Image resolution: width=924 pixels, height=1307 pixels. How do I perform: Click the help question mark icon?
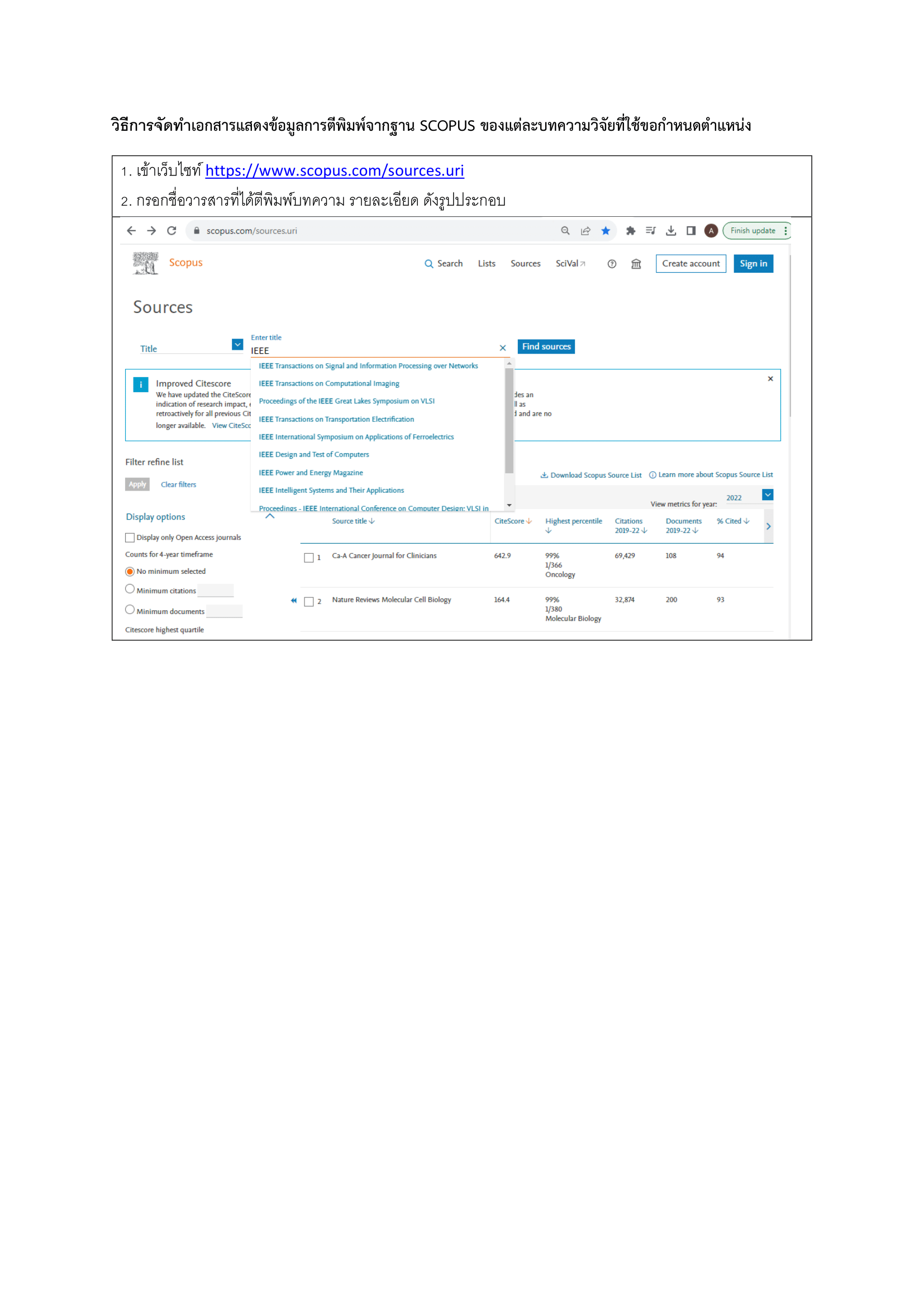click(x=612, y=264)
